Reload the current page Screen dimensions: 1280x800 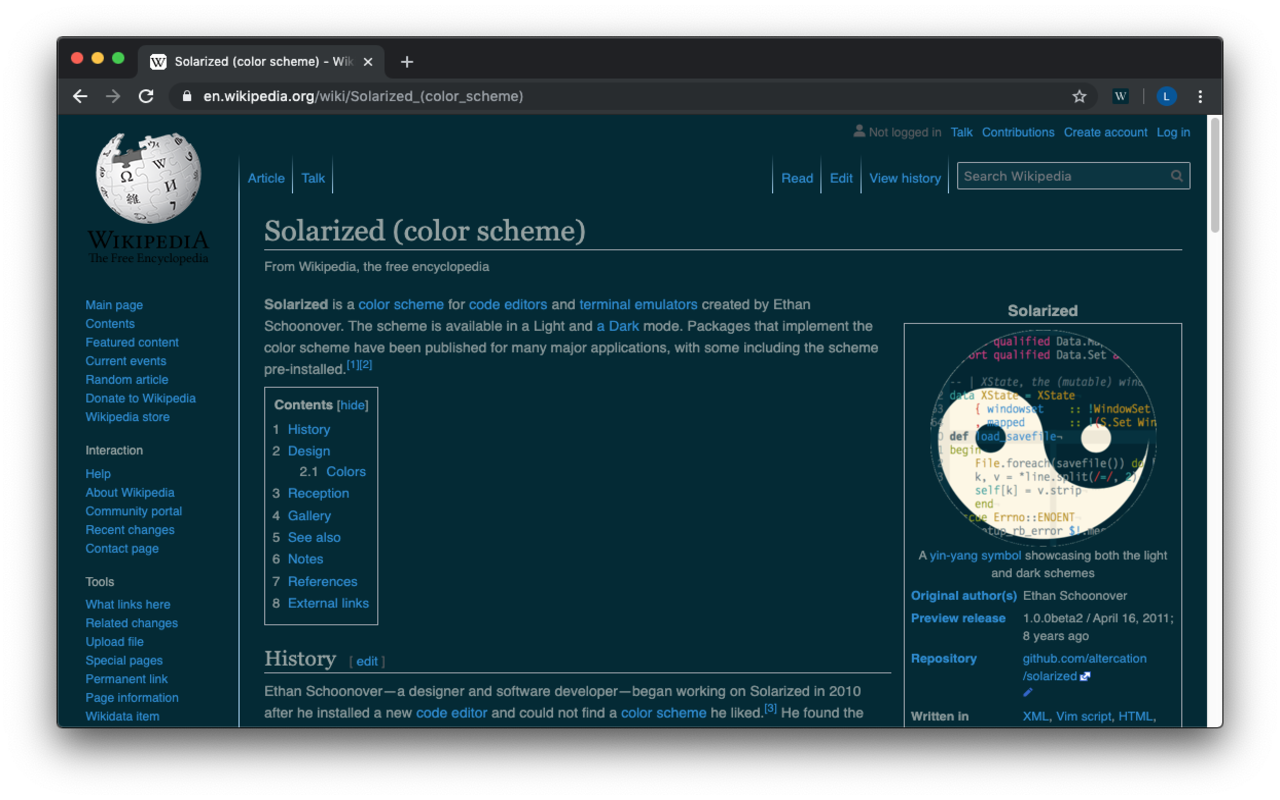(145, 96)
